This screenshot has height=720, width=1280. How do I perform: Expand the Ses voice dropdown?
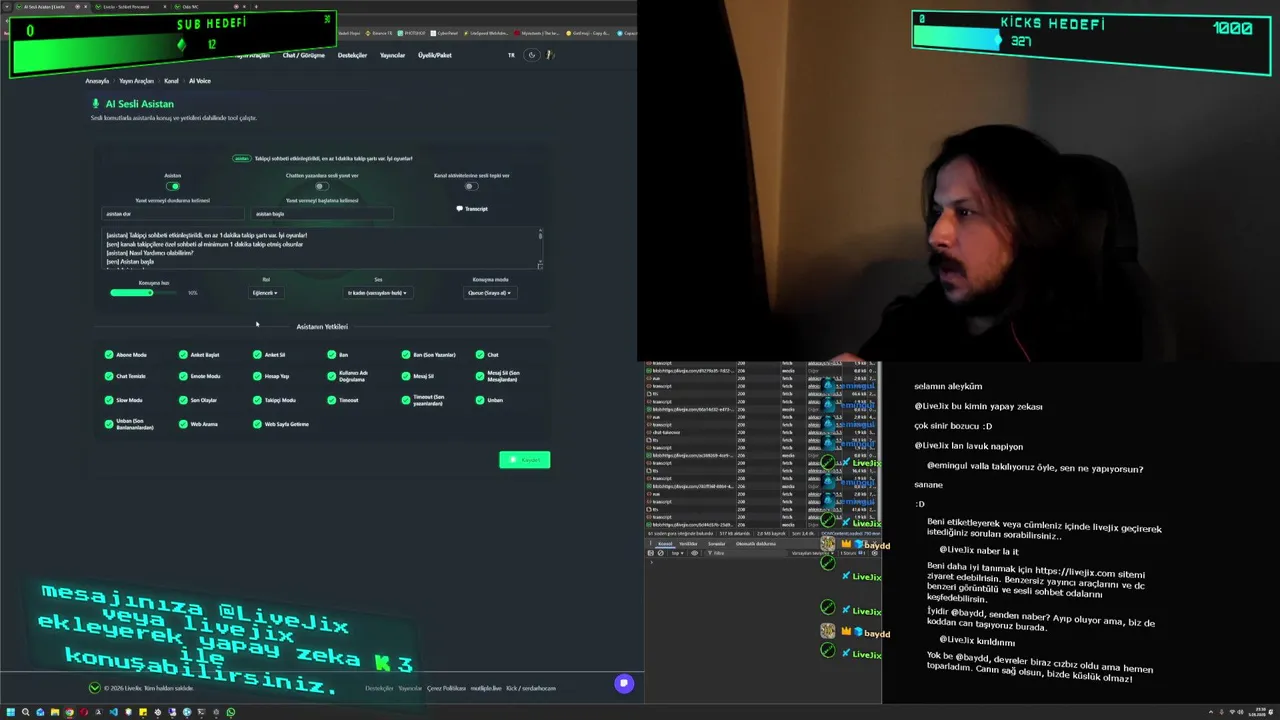pos(377,293)
